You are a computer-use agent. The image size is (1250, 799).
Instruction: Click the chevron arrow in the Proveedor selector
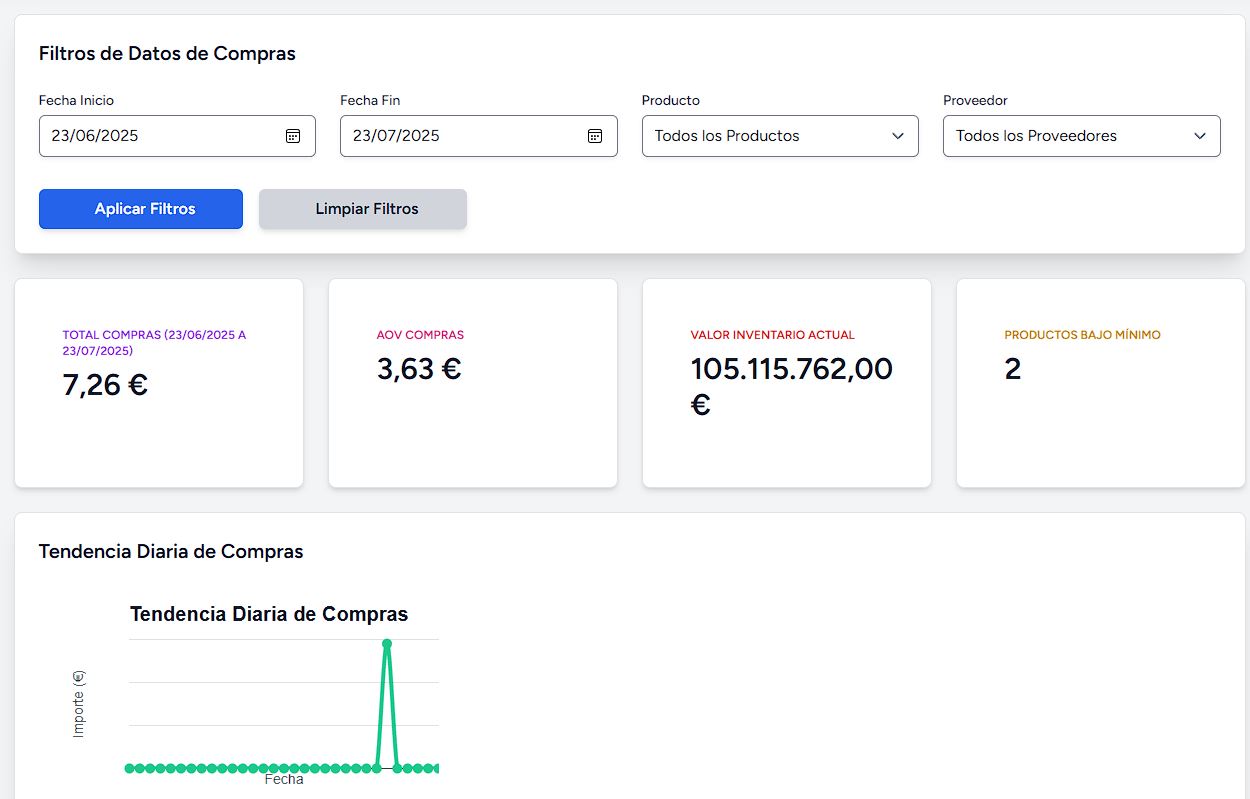(x=1199, y=136)
